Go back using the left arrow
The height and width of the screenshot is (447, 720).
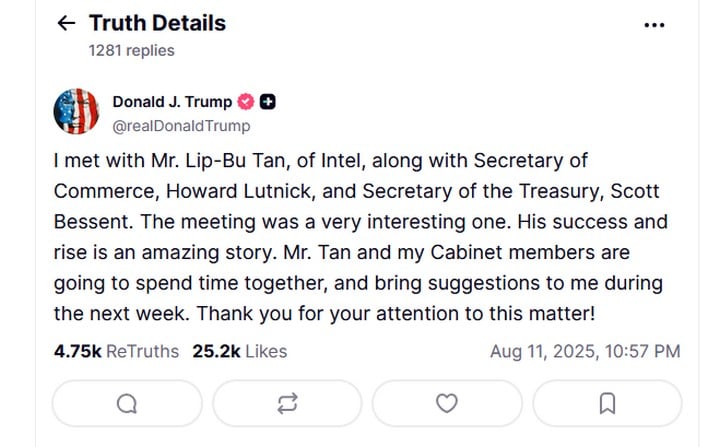pos(66,23)
